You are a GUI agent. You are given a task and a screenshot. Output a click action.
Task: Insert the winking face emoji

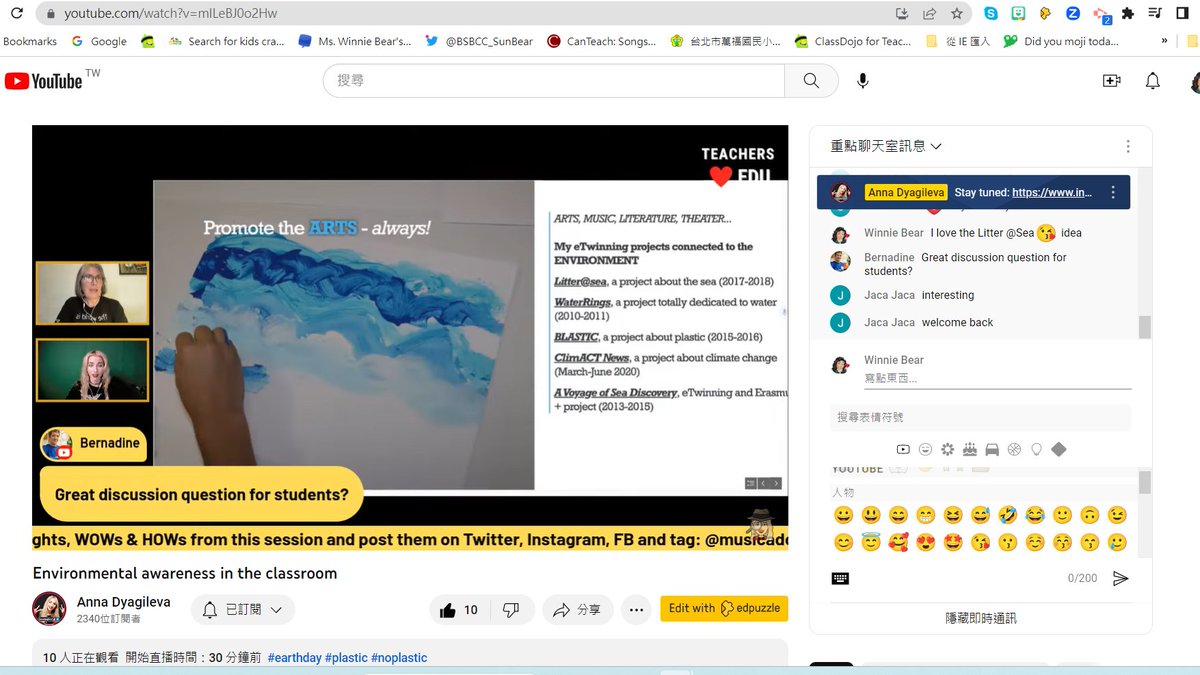click(1117, 515)
